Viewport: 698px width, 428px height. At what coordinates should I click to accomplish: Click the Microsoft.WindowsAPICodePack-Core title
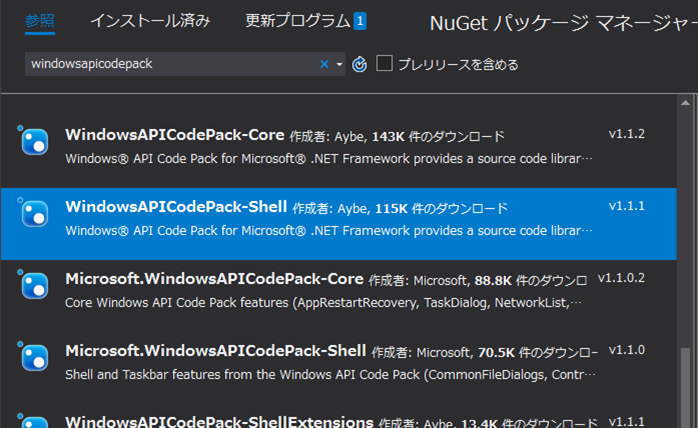pyautogui.click(x=215, y=279)
